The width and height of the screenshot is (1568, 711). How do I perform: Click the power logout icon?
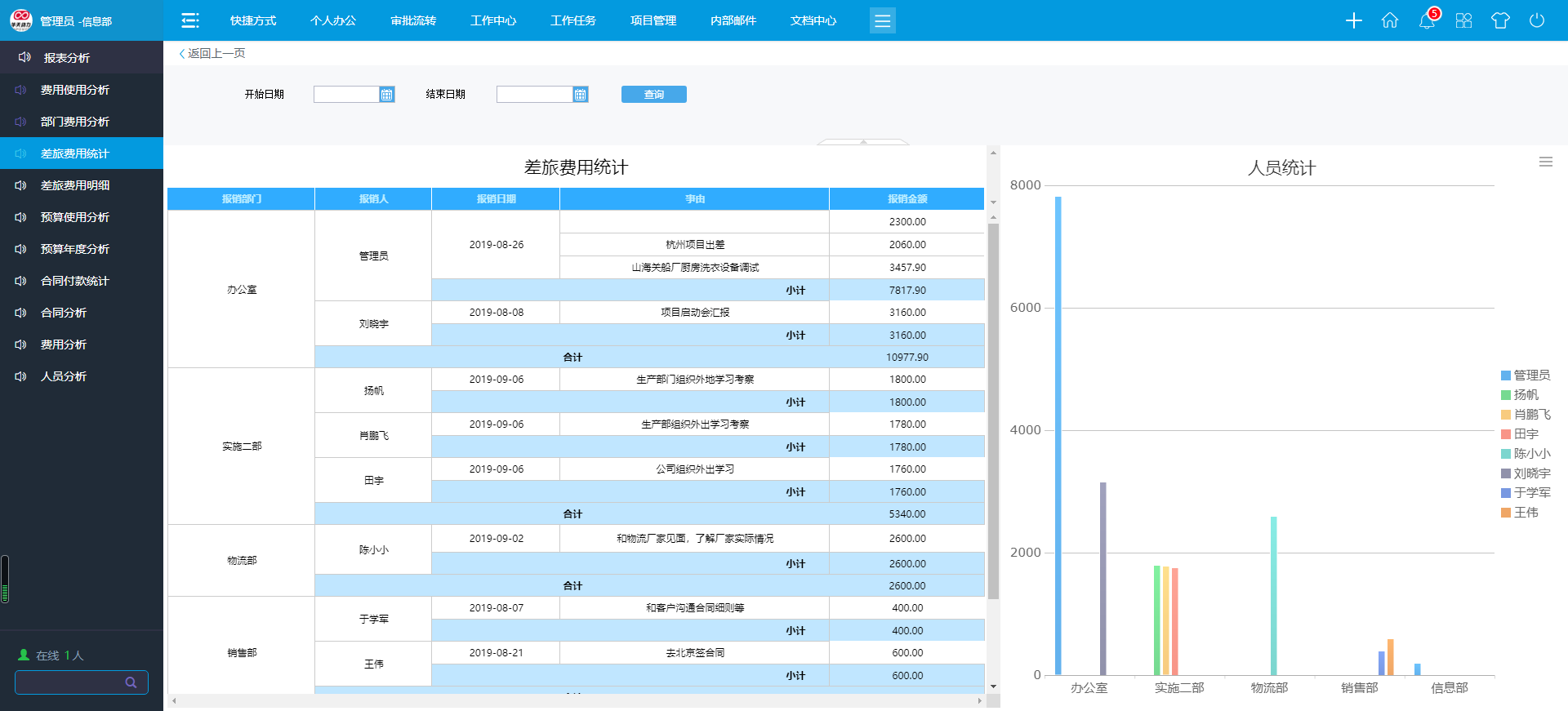coord(1537,20)
